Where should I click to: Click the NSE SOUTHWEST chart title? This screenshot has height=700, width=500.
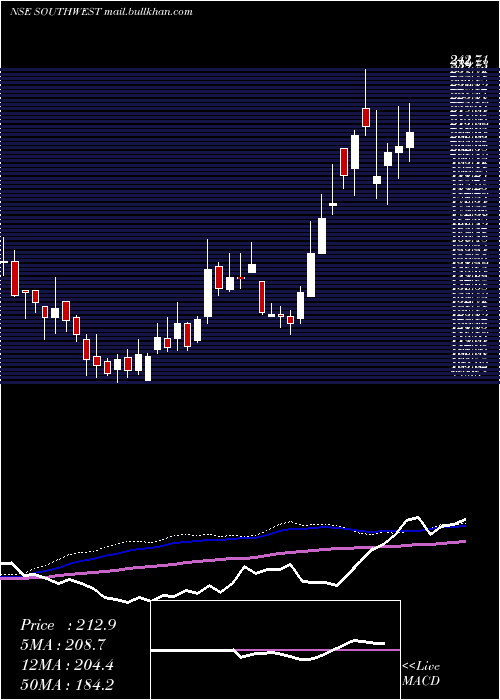pyautogui.click(x=101, y=12)
